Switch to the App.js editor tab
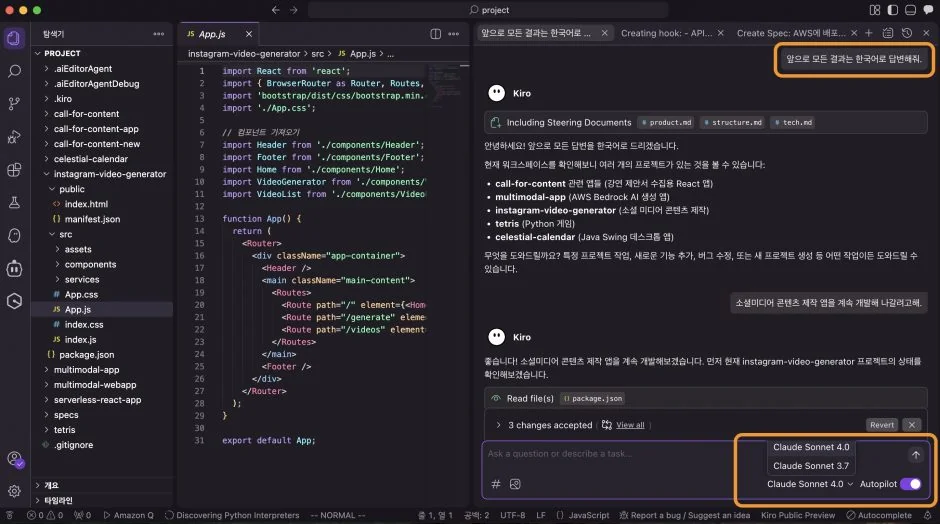This screenshot has height=524, width=940. pyautogui.click(x=212, y=34)
